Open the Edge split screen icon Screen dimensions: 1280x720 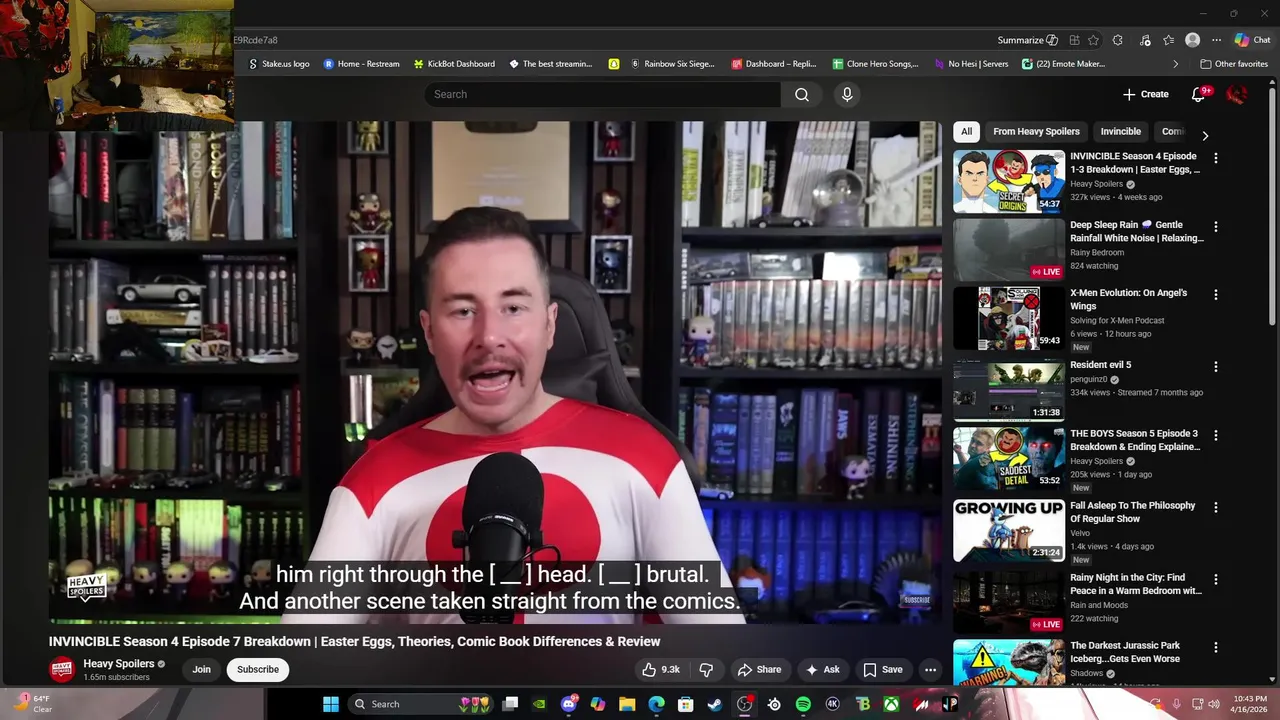pyautogui.click(x=1074, y=40)
